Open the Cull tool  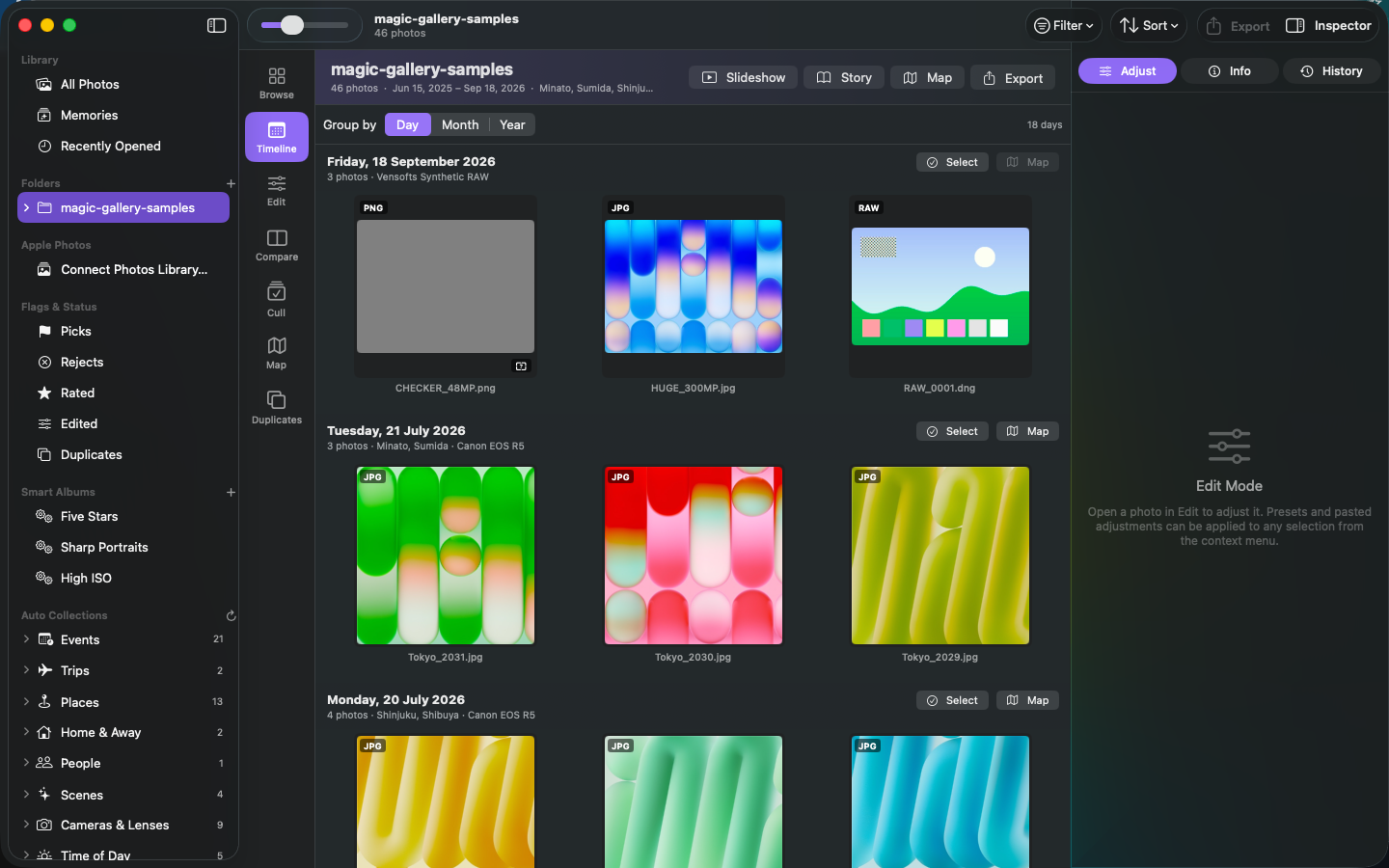coord(277,299)
